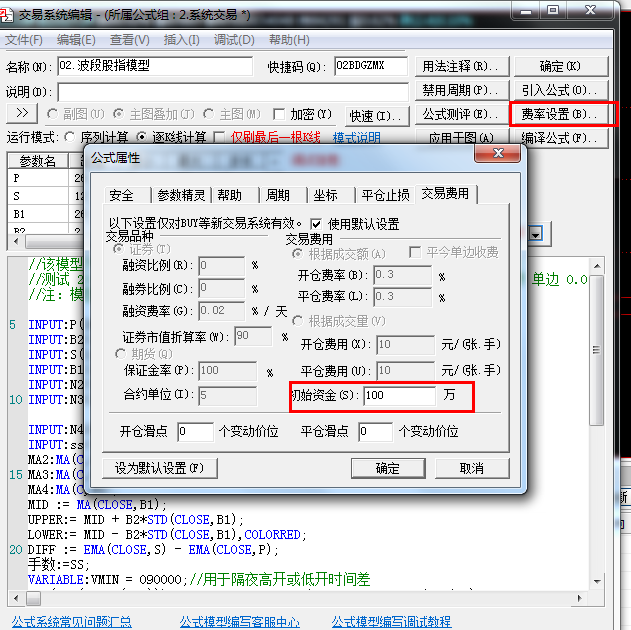Click the 快速(I) button
Screen dimensions: 631x630
coord(377,116)
